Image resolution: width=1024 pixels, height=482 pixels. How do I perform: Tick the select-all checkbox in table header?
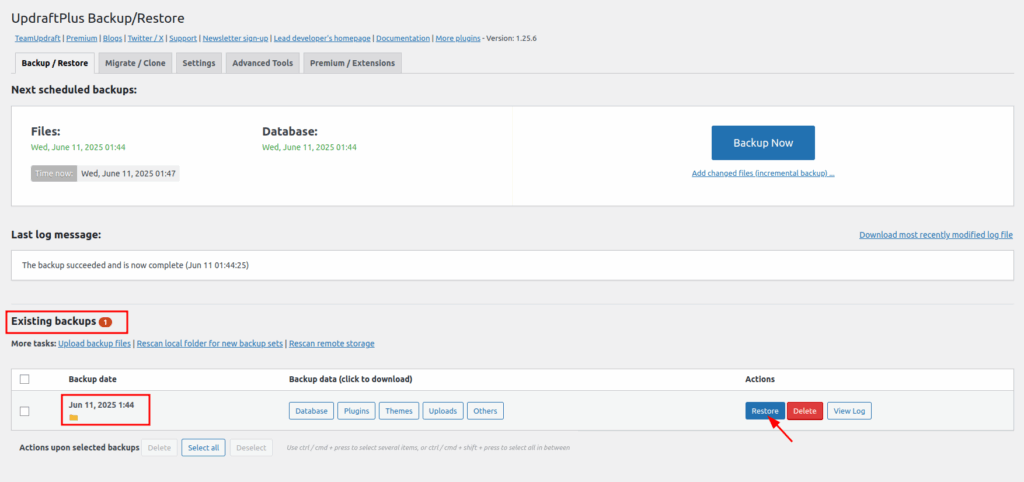(25, 379)
